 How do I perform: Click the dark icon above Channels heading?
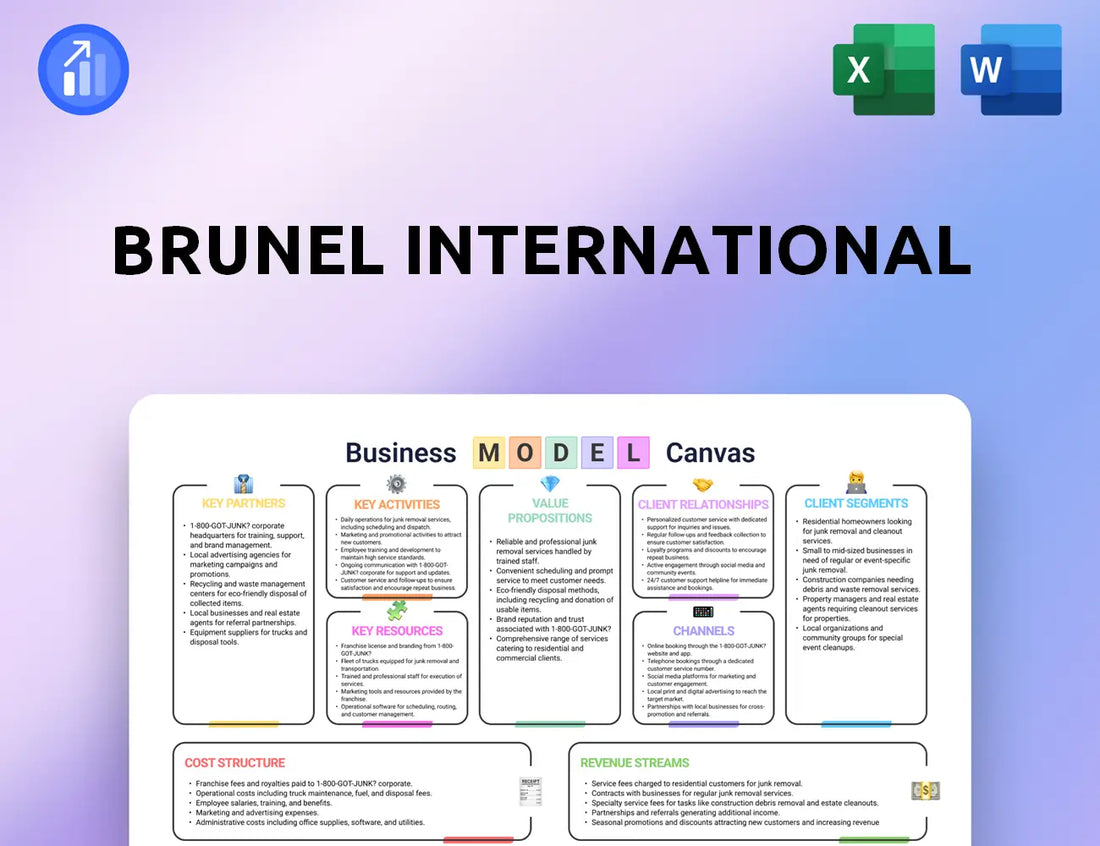point(703,612)
